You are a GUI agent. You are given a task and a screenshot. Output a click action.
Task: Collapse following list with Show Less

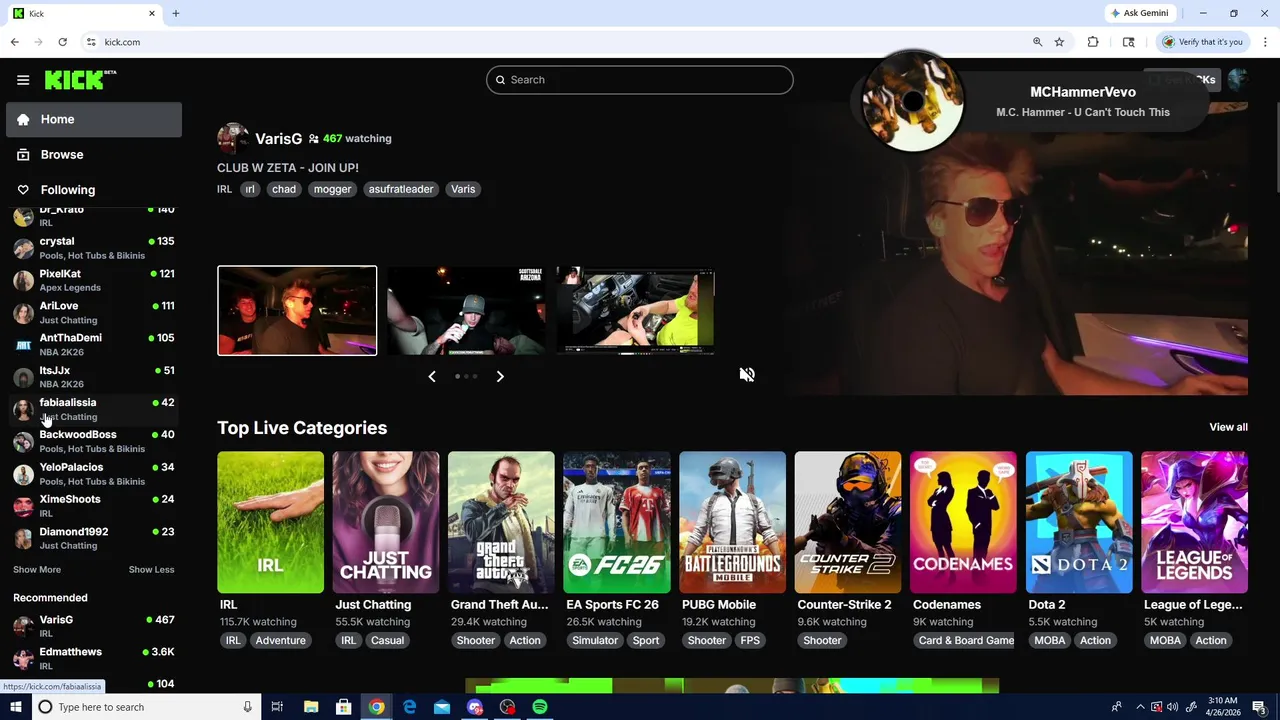(x=151, y=570)
